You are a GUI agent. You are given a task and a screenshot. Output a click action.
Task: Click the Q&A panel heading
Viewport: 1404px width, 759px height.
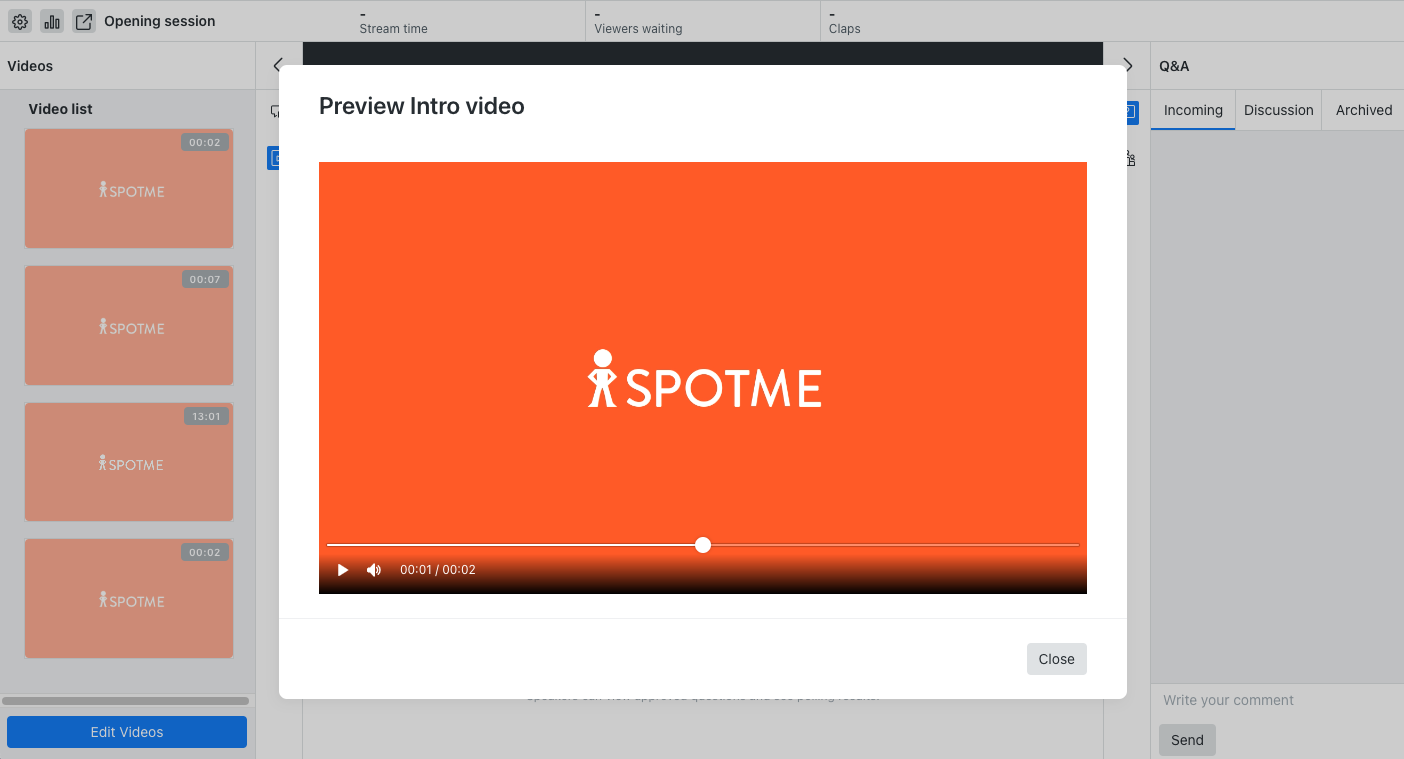click(x=1174, y=66)
